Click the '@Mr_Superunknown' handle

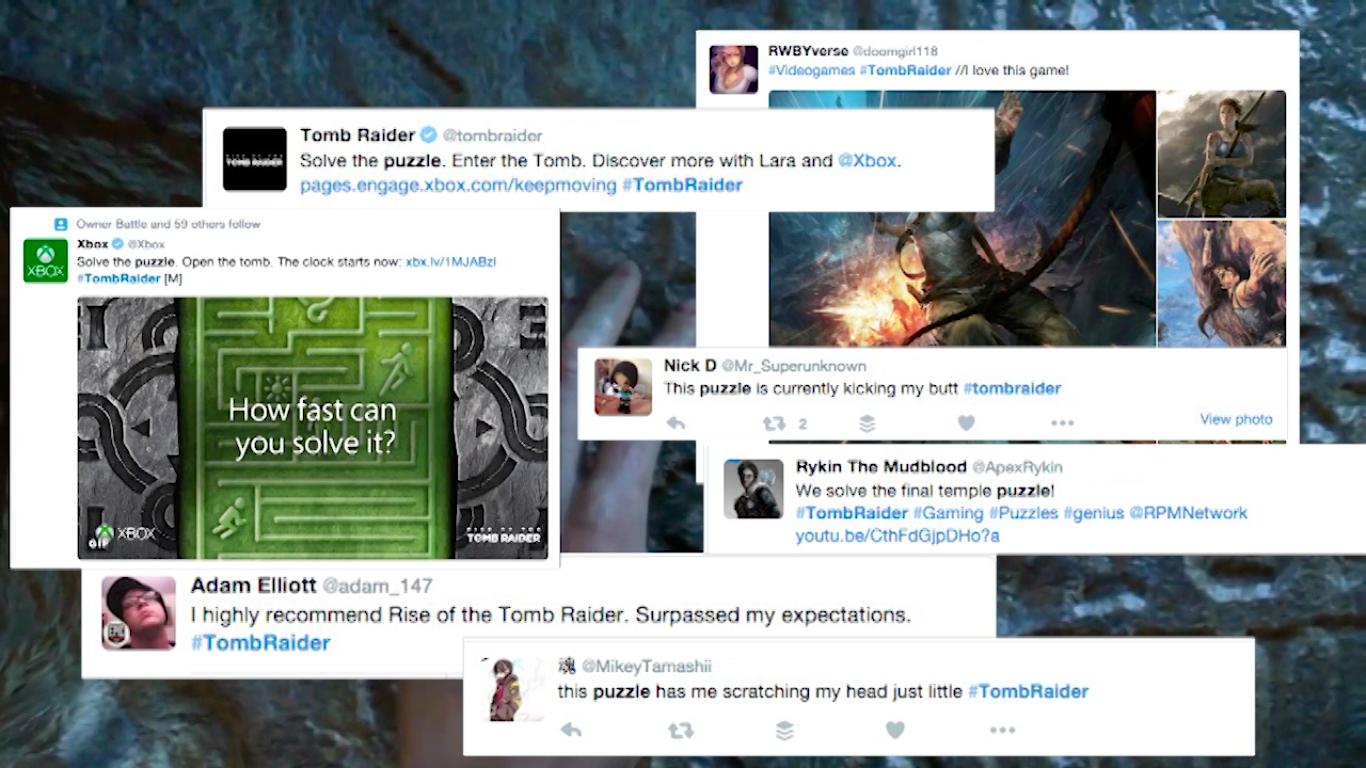[794, 367]
